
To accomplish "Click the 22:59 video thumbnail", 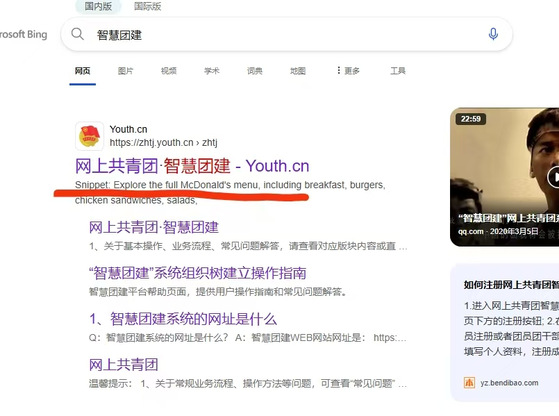I will pos(504,176).
